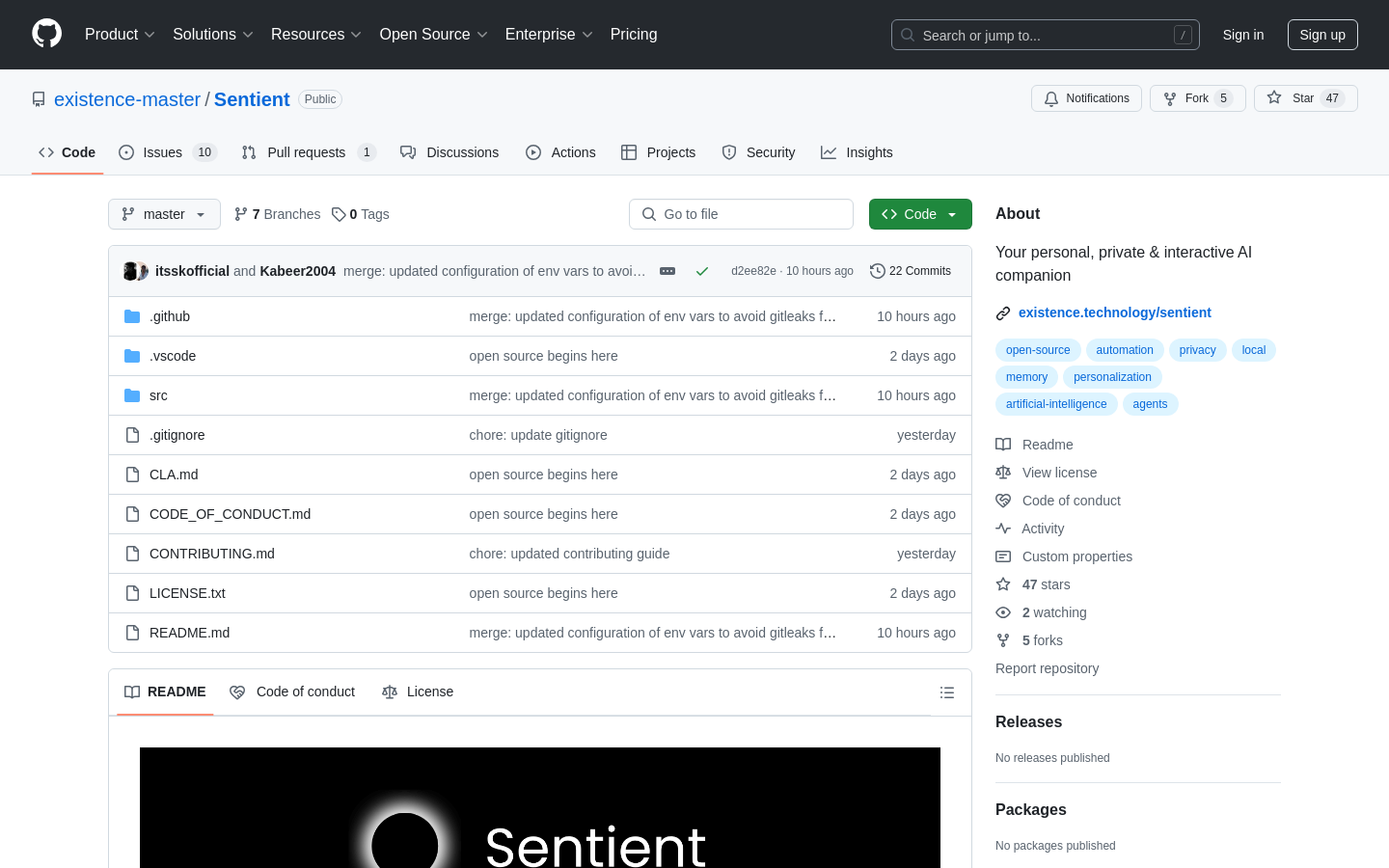Click the Readme book icon in About

pyautogui.click(x=1003, y=445)
